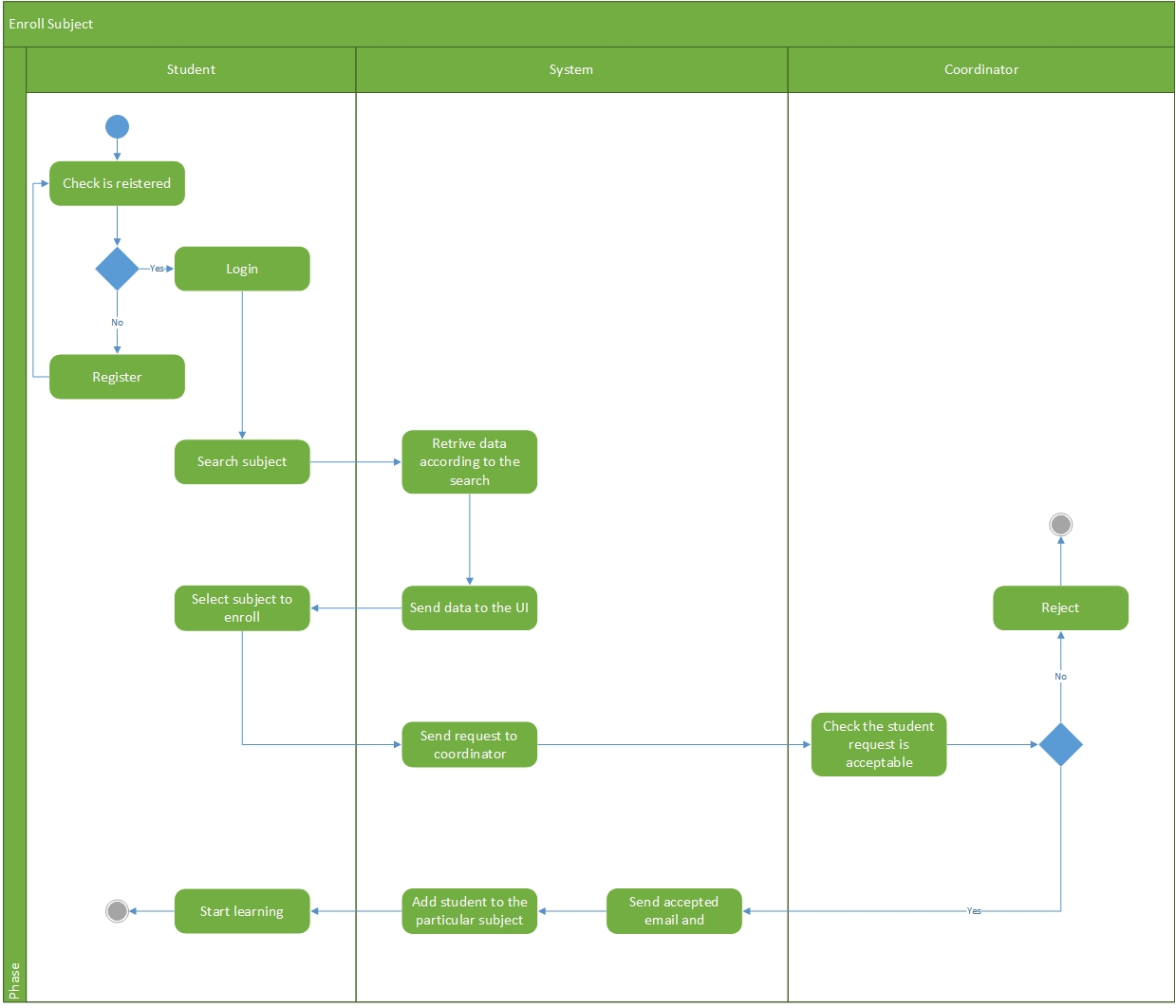Click the vertical 'Phase' label
1176x1008 pixels.
coord(14,980)
